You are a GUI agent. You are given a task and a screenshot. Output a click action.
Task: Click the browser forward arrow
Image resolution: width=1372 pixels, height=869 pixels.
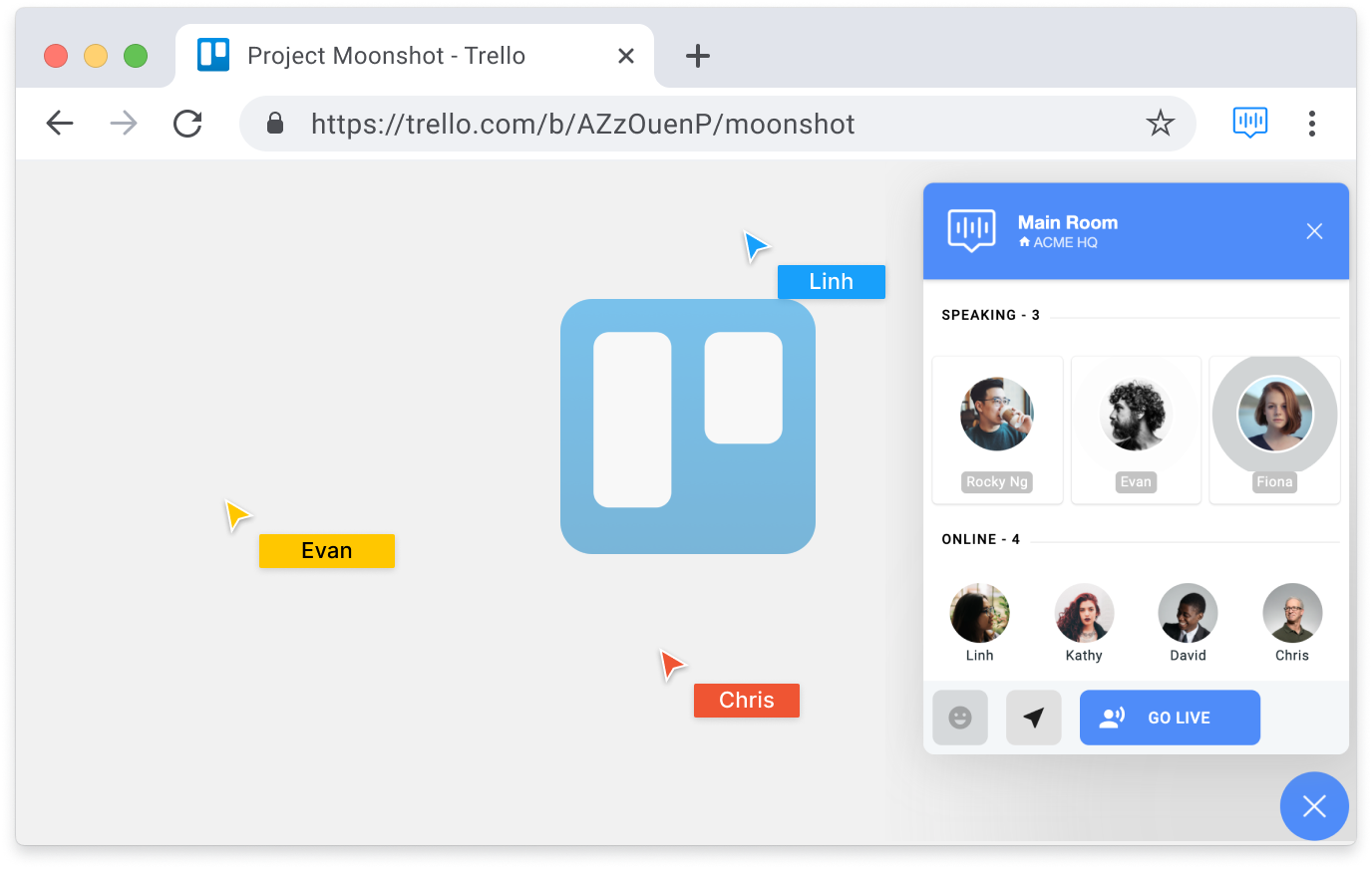click(124, 124)
